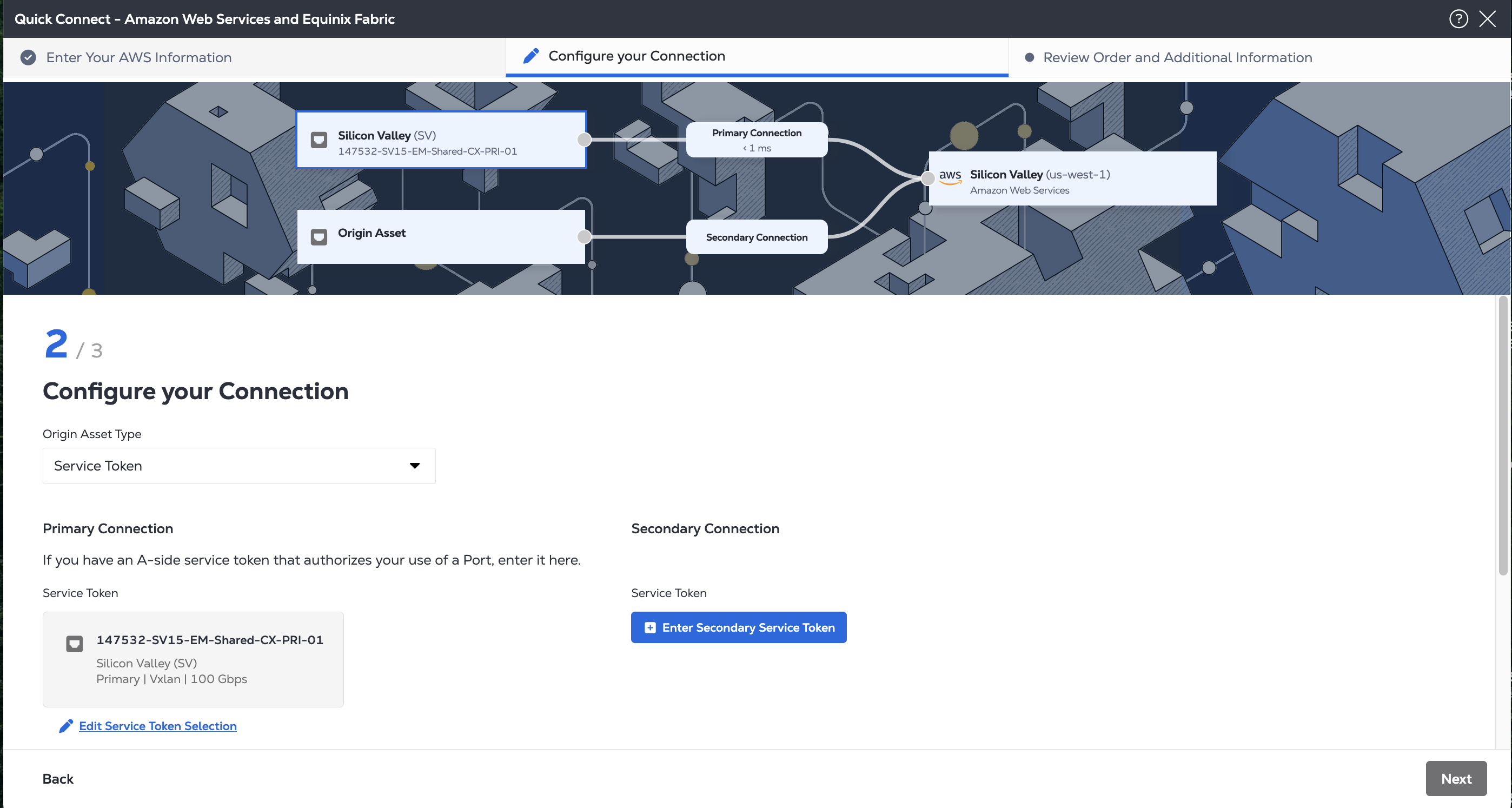This screenshot has height=808, width=1512.
Task: Click the 'Secondary Connection' section heading
Action: coord(705,529)
